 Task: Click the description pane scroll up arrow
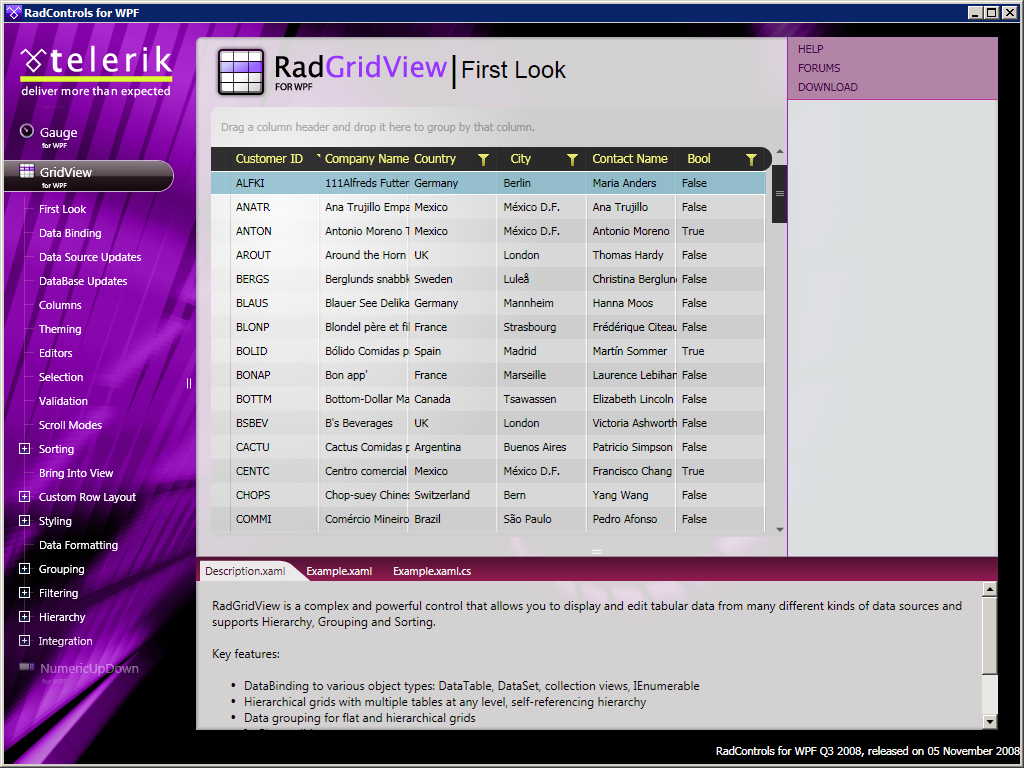coord(989,589)
